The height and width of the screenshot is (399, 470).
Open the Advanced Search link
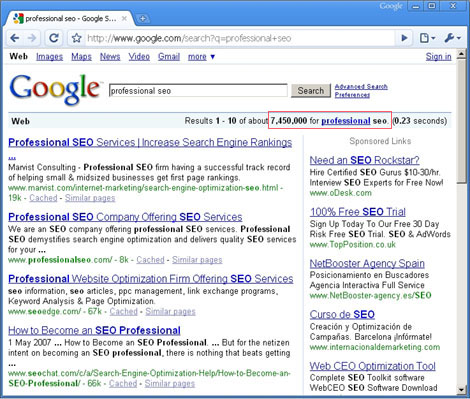click(x=361, y=87)
